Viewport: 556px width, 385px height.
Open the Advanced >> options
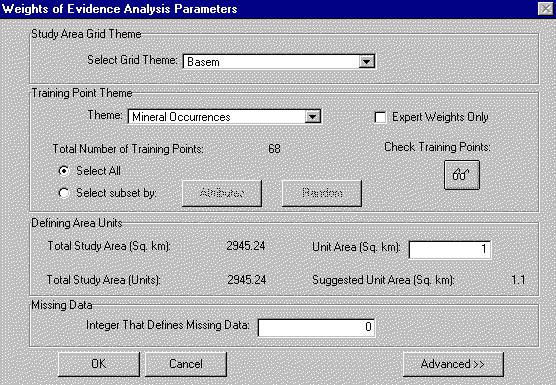pyautogui.click(x=453, y=364)
